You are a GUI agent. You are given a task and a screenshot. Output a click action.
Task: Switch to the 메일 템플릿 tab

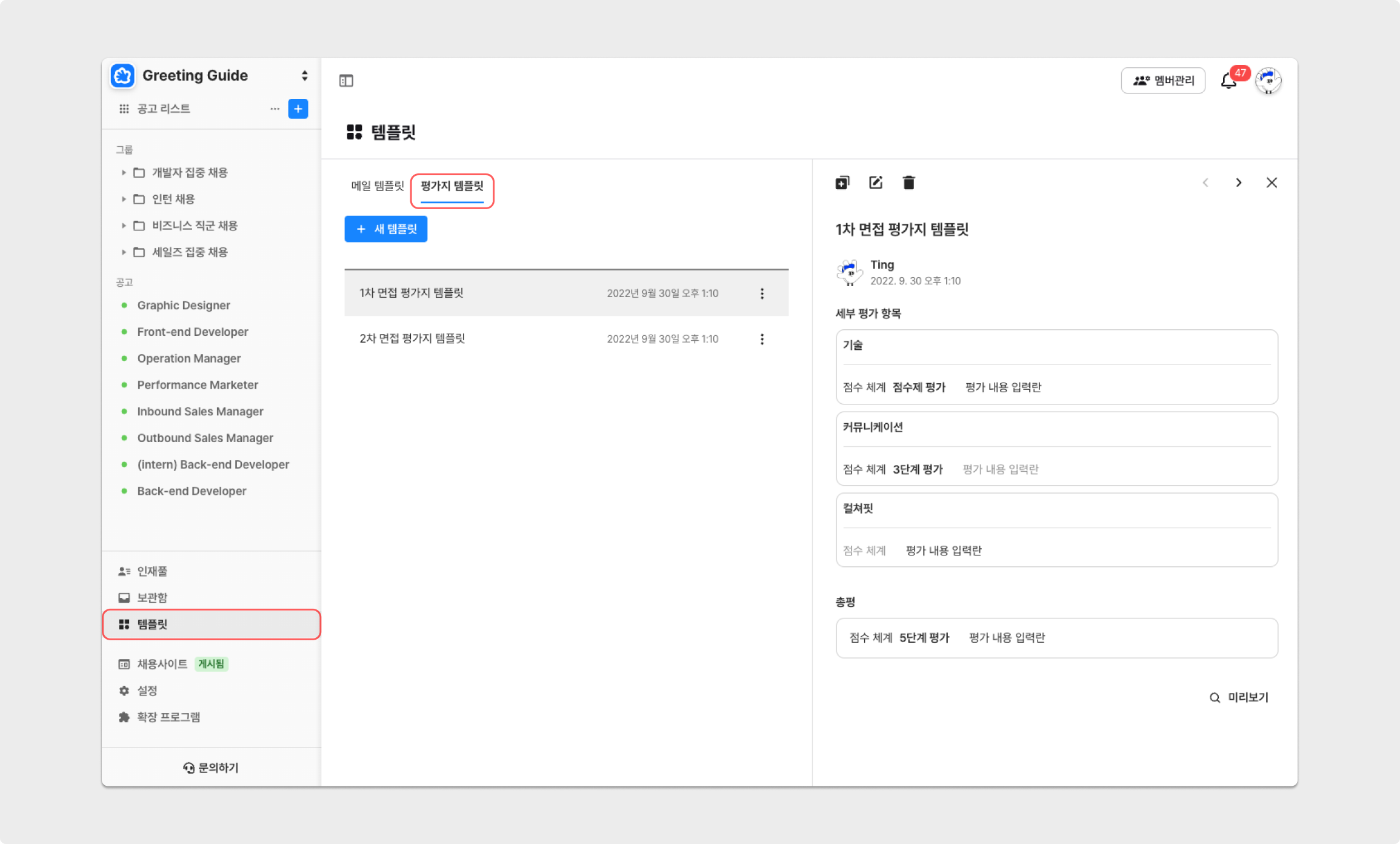[x=377, y=186]
